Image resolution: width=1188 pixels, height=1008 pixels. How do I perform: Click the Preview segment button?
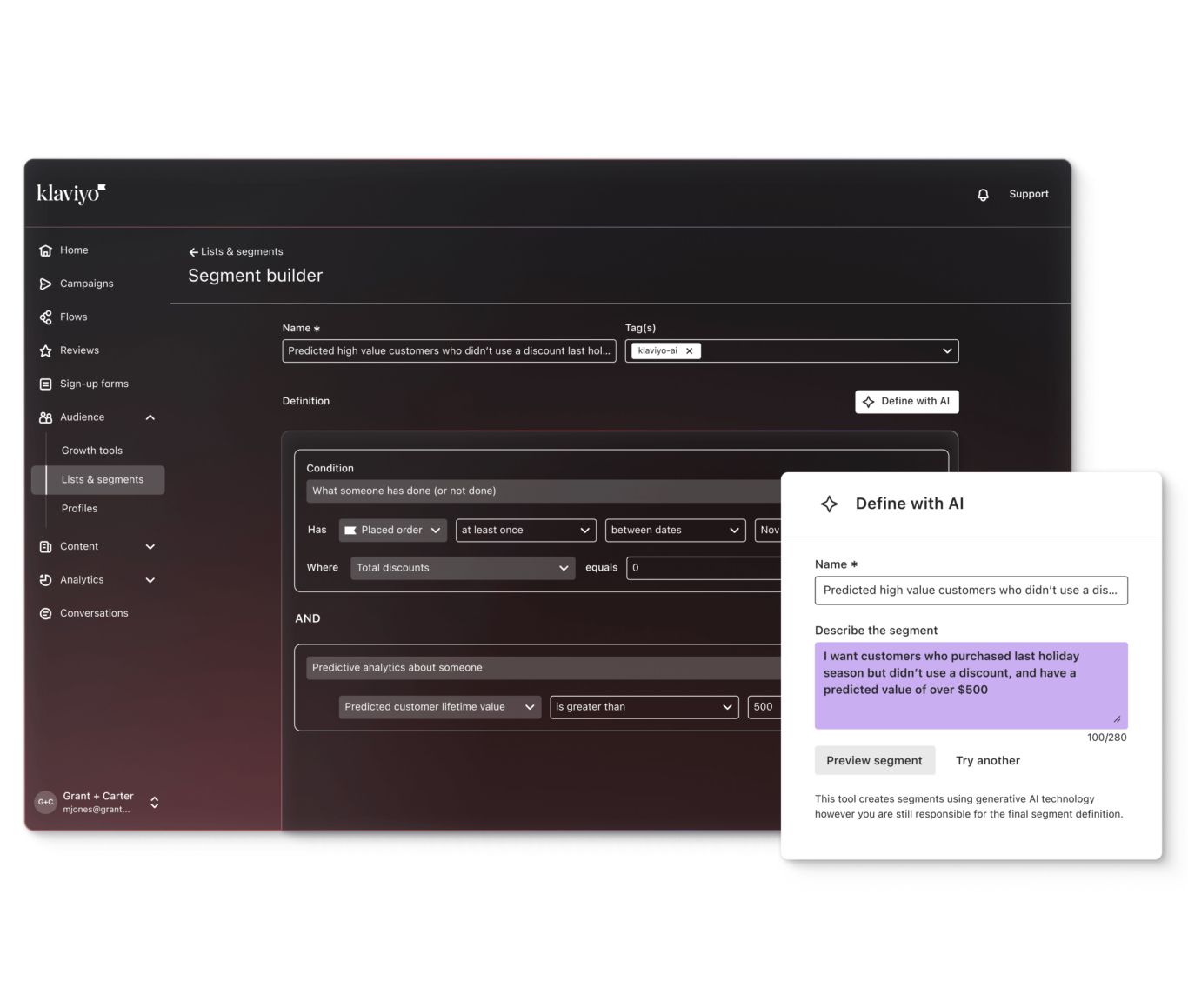pyautogui.click(x=874, y=759)
